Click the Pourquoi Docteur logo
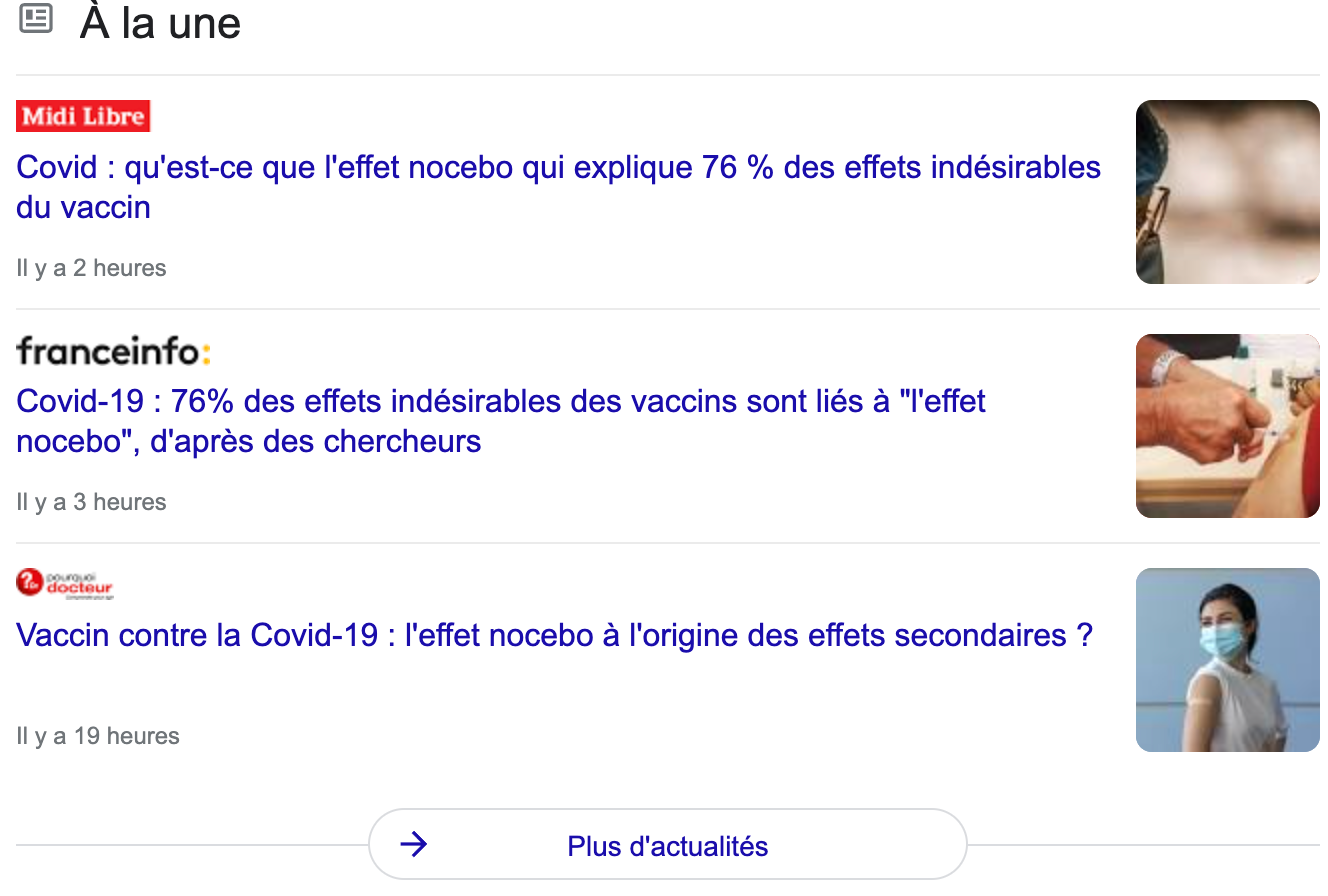The width and height of the screenshot is (1328, 896). [x=65, y=584]
